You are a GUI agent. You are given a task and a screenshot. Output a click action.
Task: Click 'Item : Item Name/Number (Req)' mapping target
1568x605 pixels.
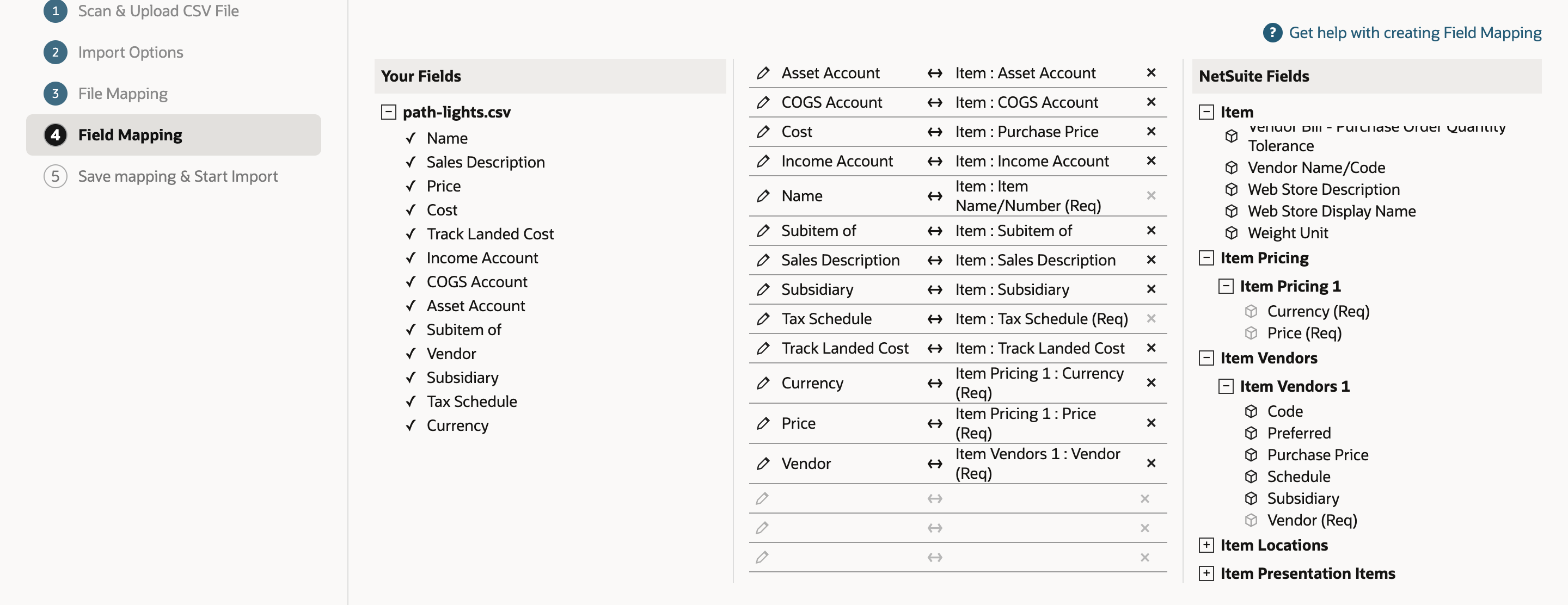[1027, 196]
